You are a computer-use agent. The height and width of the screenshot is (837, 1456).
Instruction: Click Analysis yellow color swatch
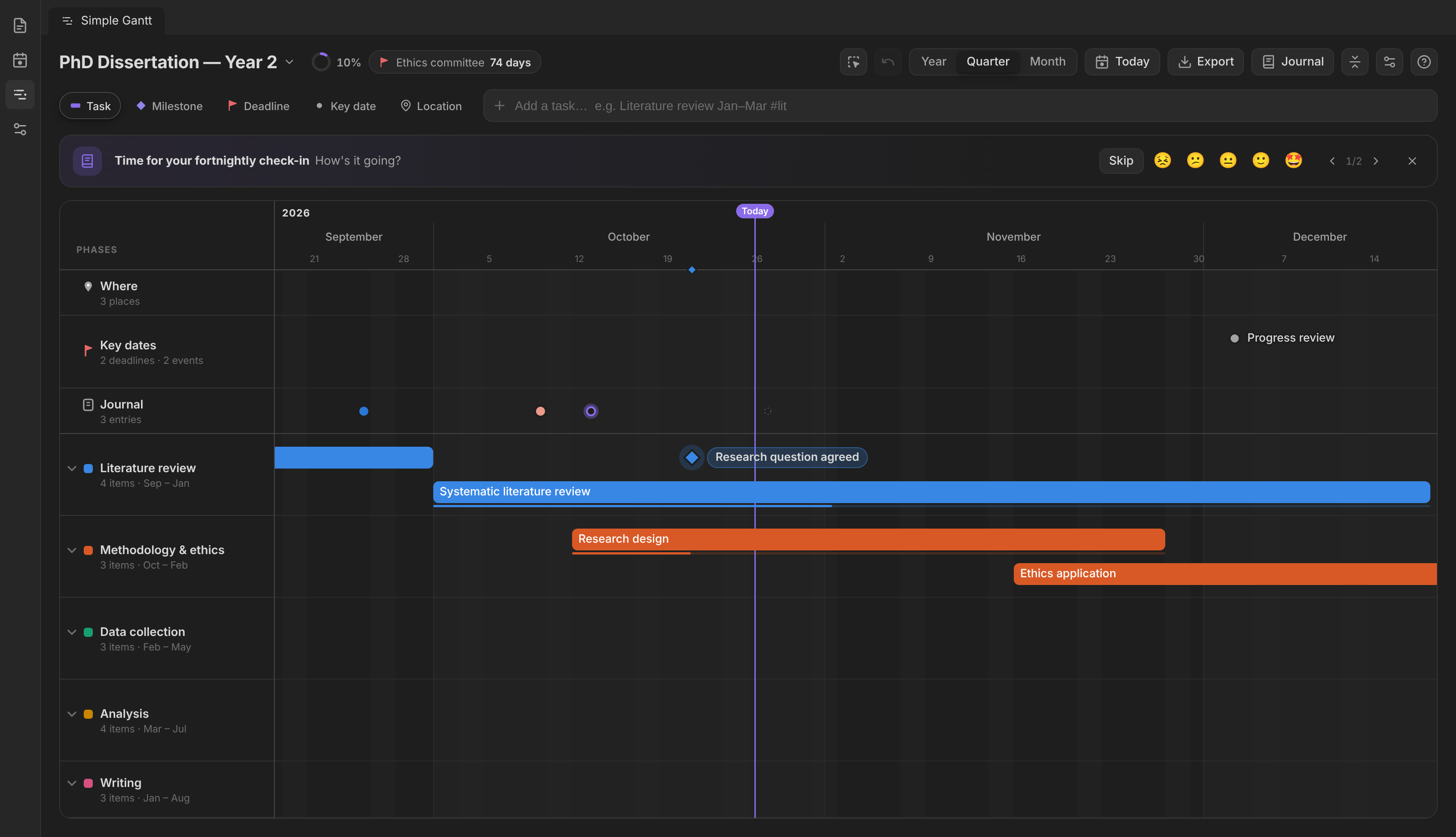pyautogui.click(x=88, y=714)
